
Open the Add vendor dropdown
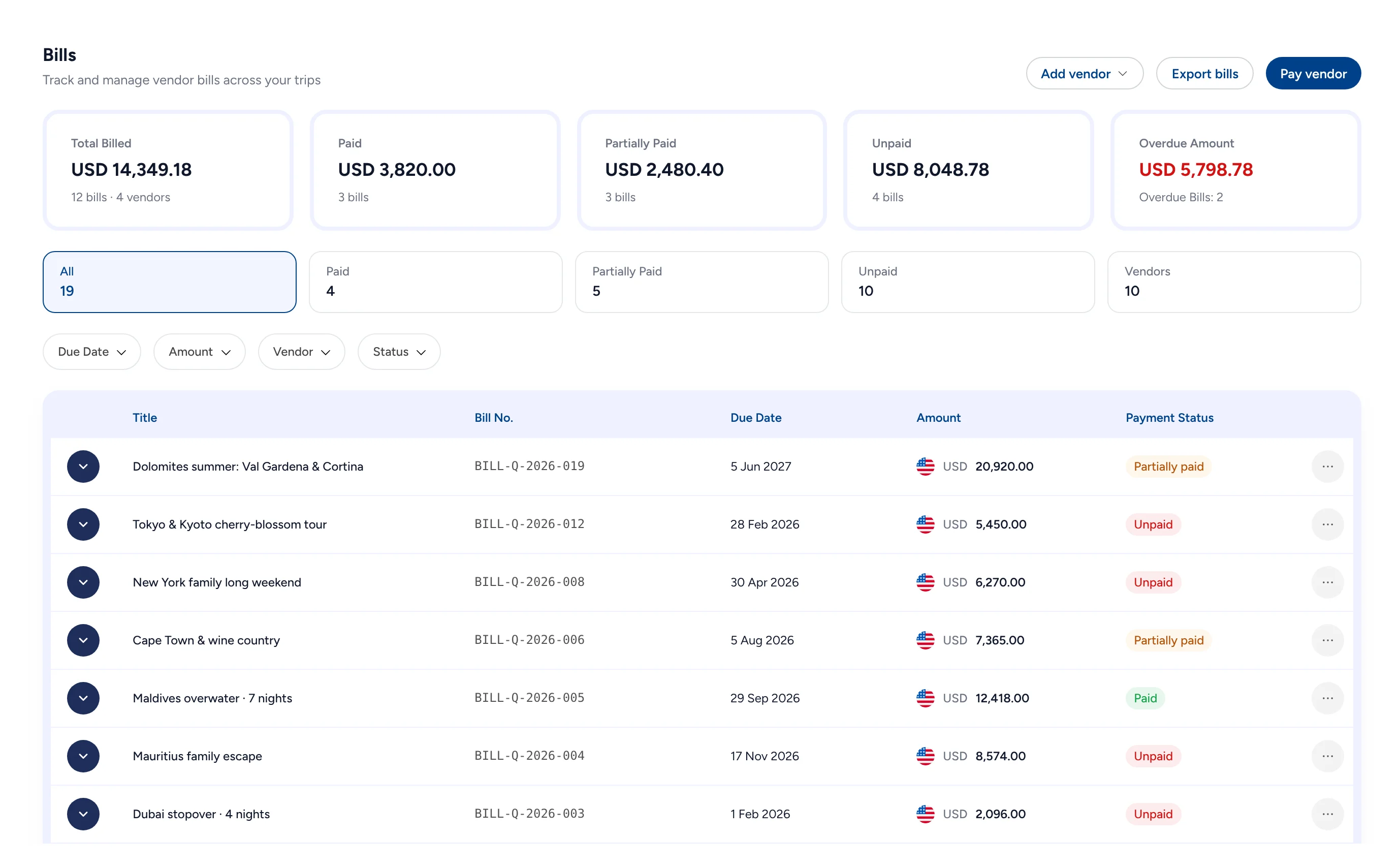point(1085,74)
